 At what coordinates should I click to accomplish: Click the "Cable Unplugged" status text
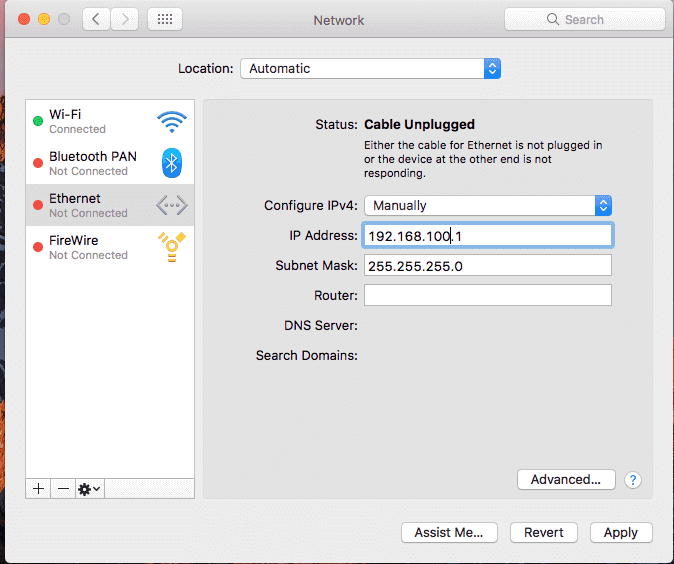[420, 125]
